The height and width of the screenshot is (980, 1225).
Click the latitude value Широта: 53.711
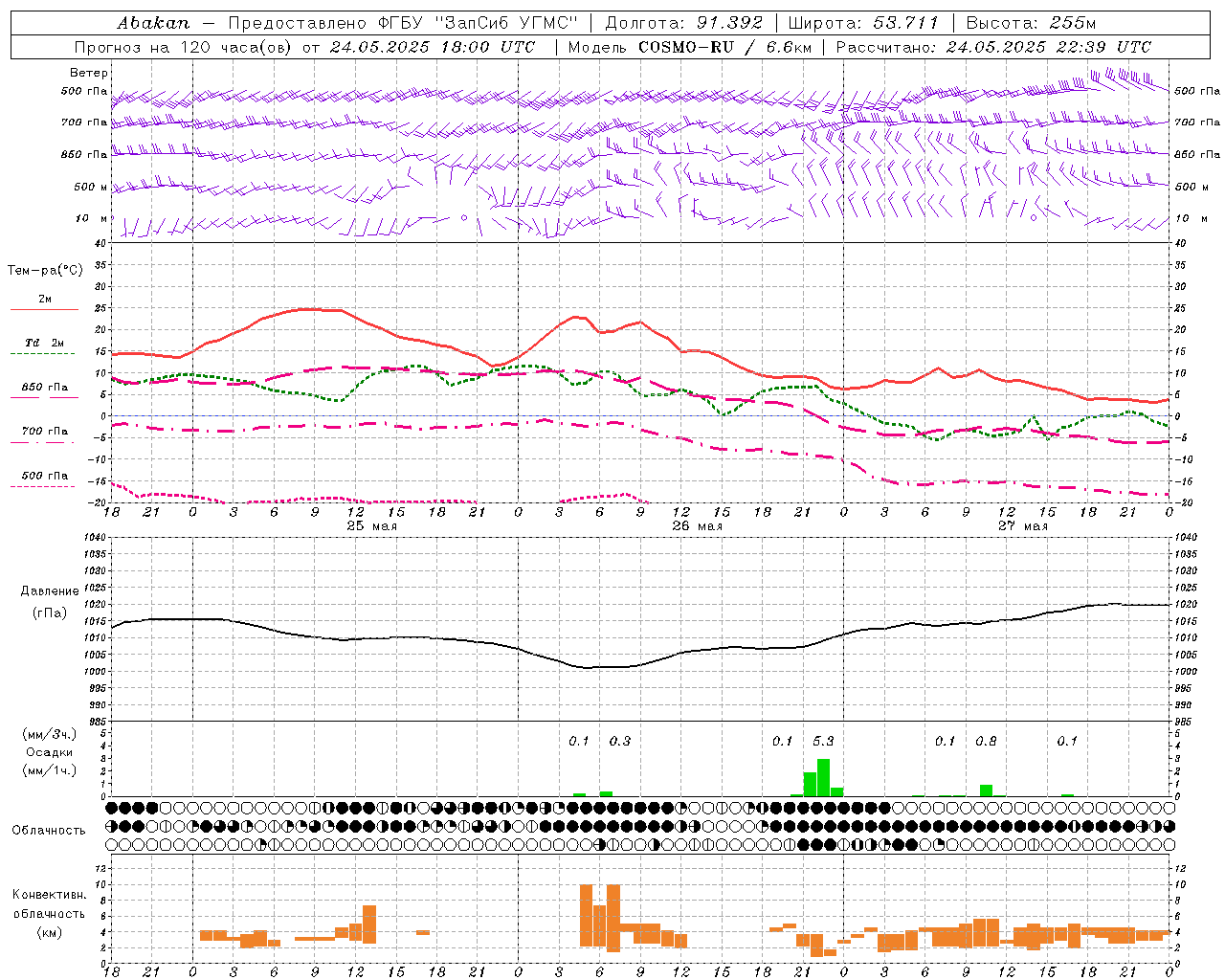[864, 23]
